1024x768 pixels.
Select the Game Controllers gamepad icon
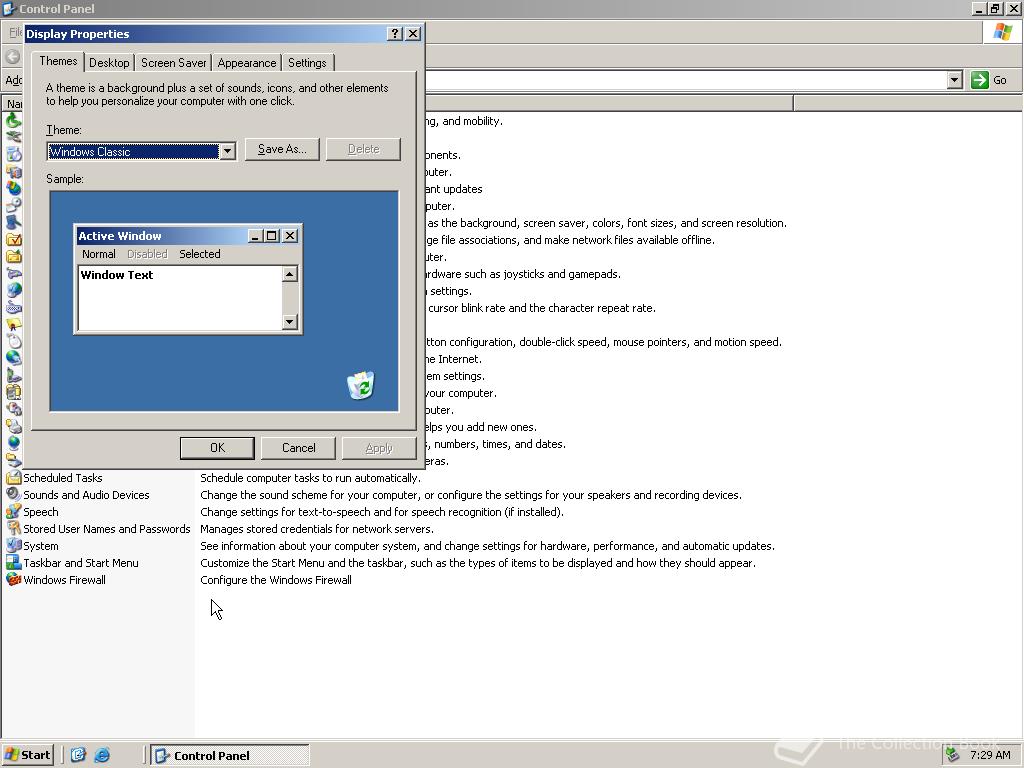click(x=13, y=274)
